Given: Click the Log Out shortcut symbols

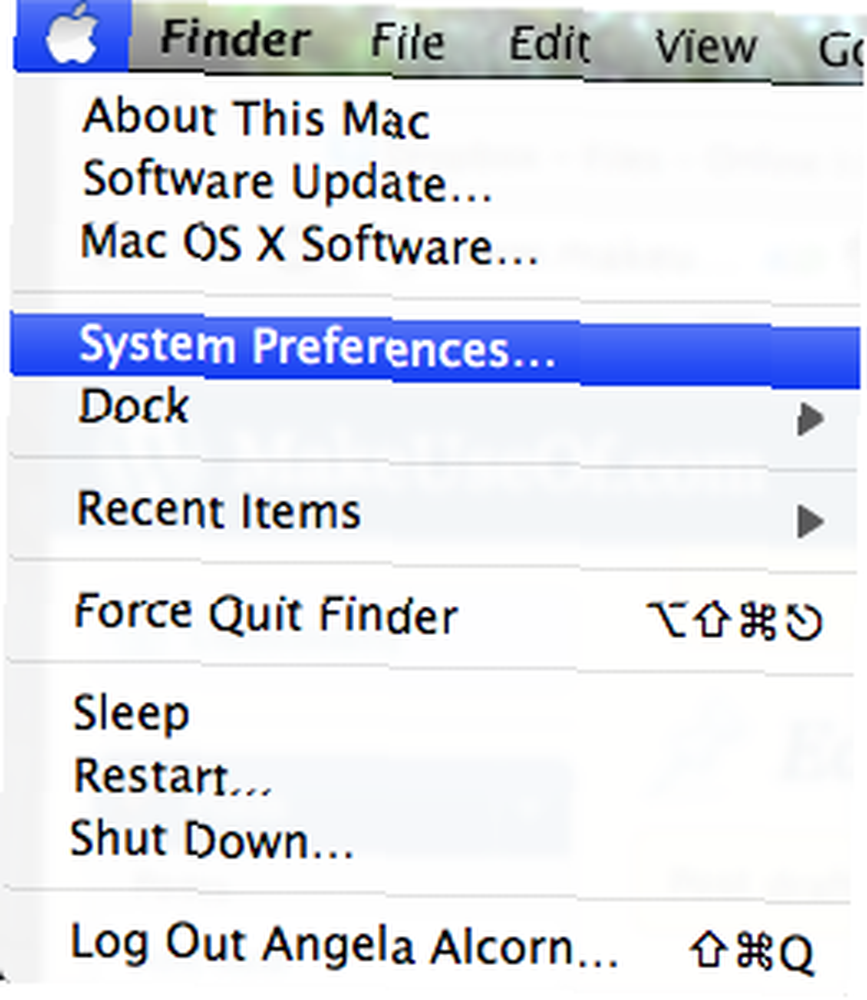Looking at the screenshot, I should [x=752, y=952].
